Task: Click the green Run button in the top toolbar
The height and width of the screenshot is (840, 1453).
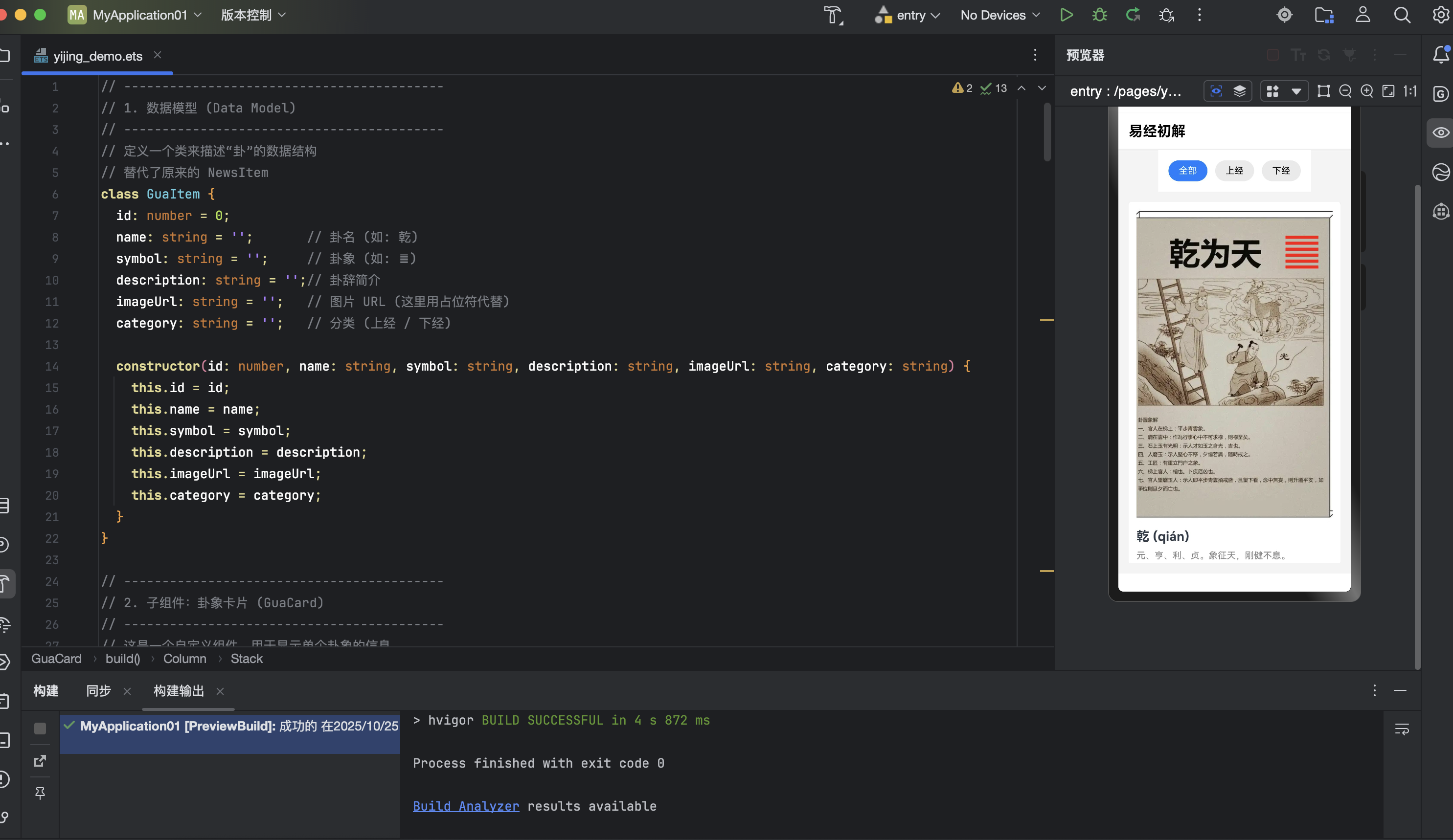Action: pos(1066,15)
